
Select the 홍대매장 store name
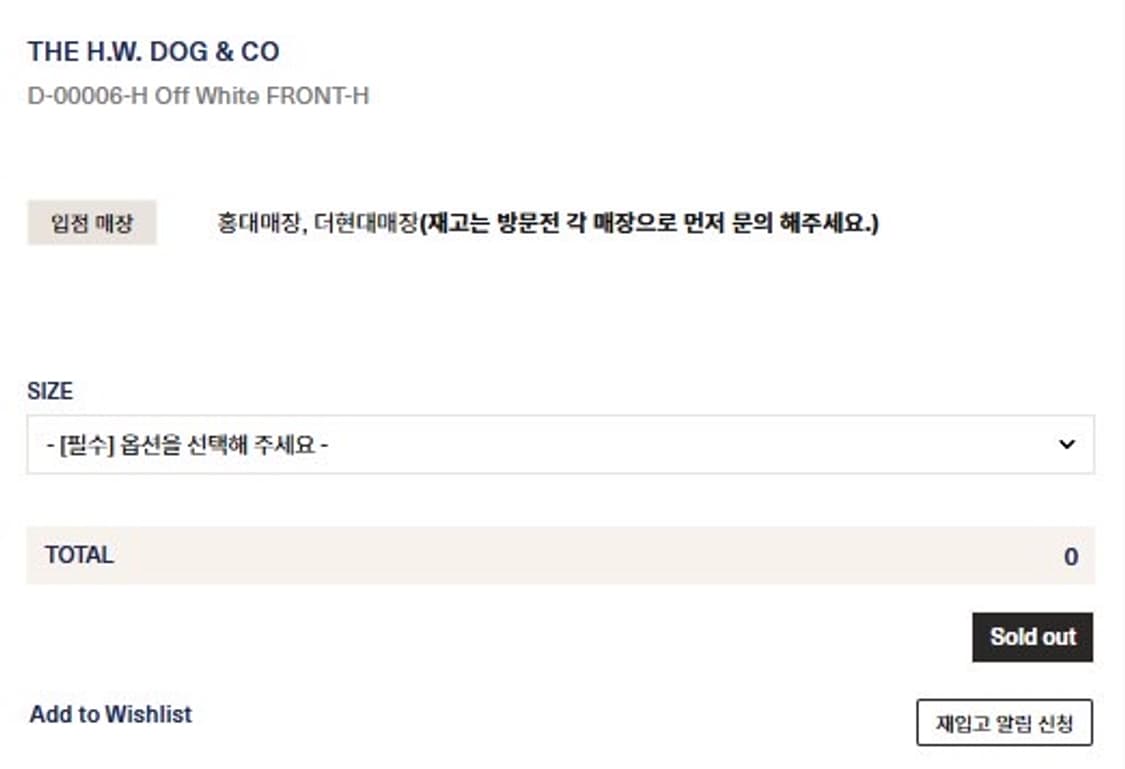259,223
